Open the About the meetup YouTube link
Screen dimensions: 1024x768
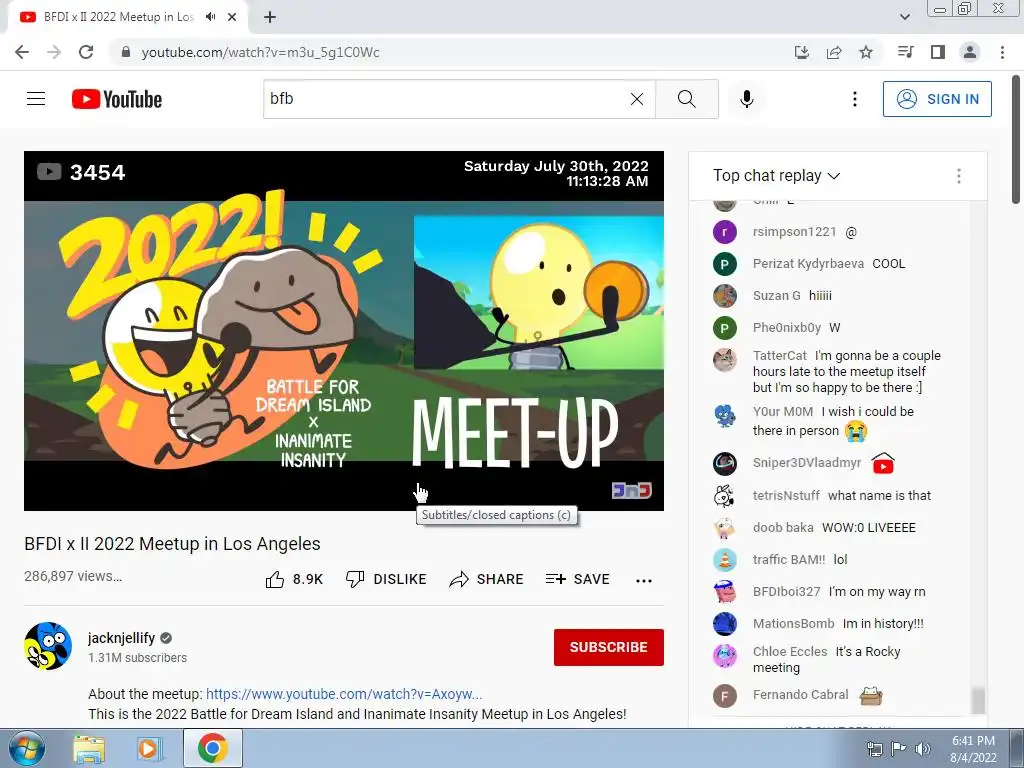[x=344, y=694]
